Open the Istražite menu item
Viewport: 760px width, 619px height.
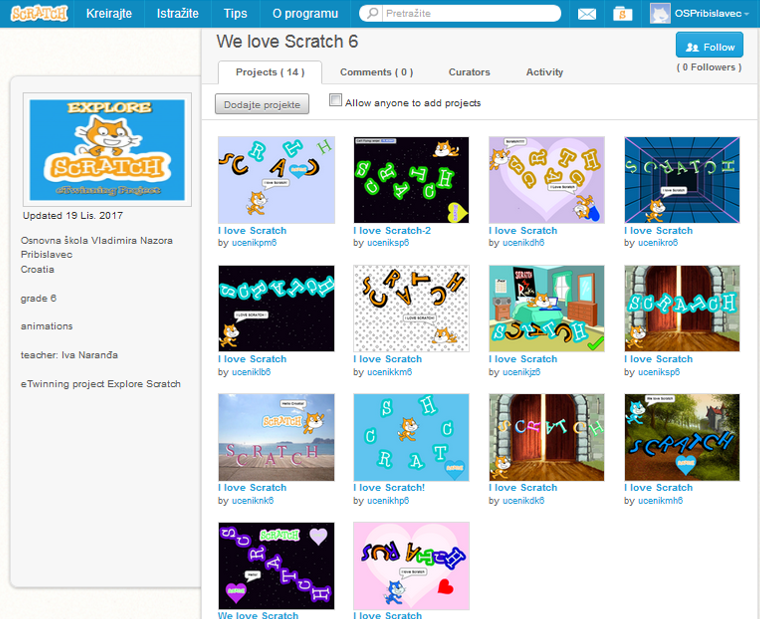pyautogui.click(x=177, y=14)
